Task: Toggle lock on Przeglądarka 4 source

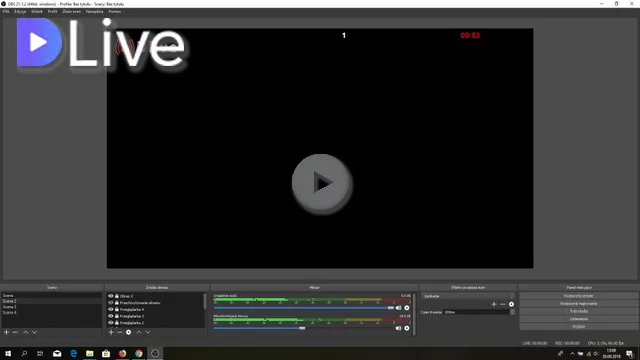Action: [x=117, y=309]
